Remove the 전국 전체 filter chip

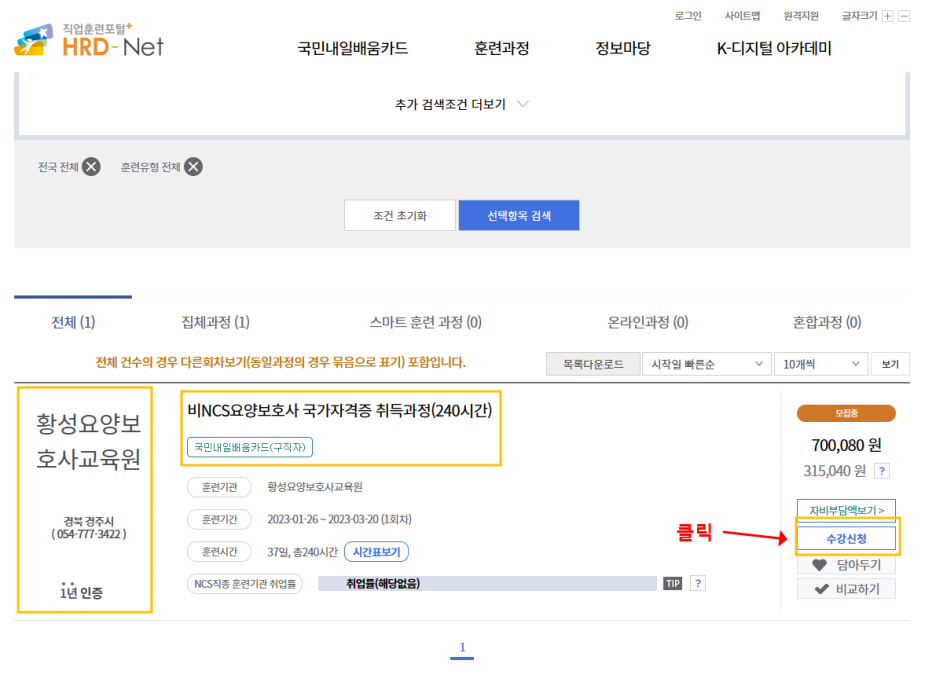91,167
